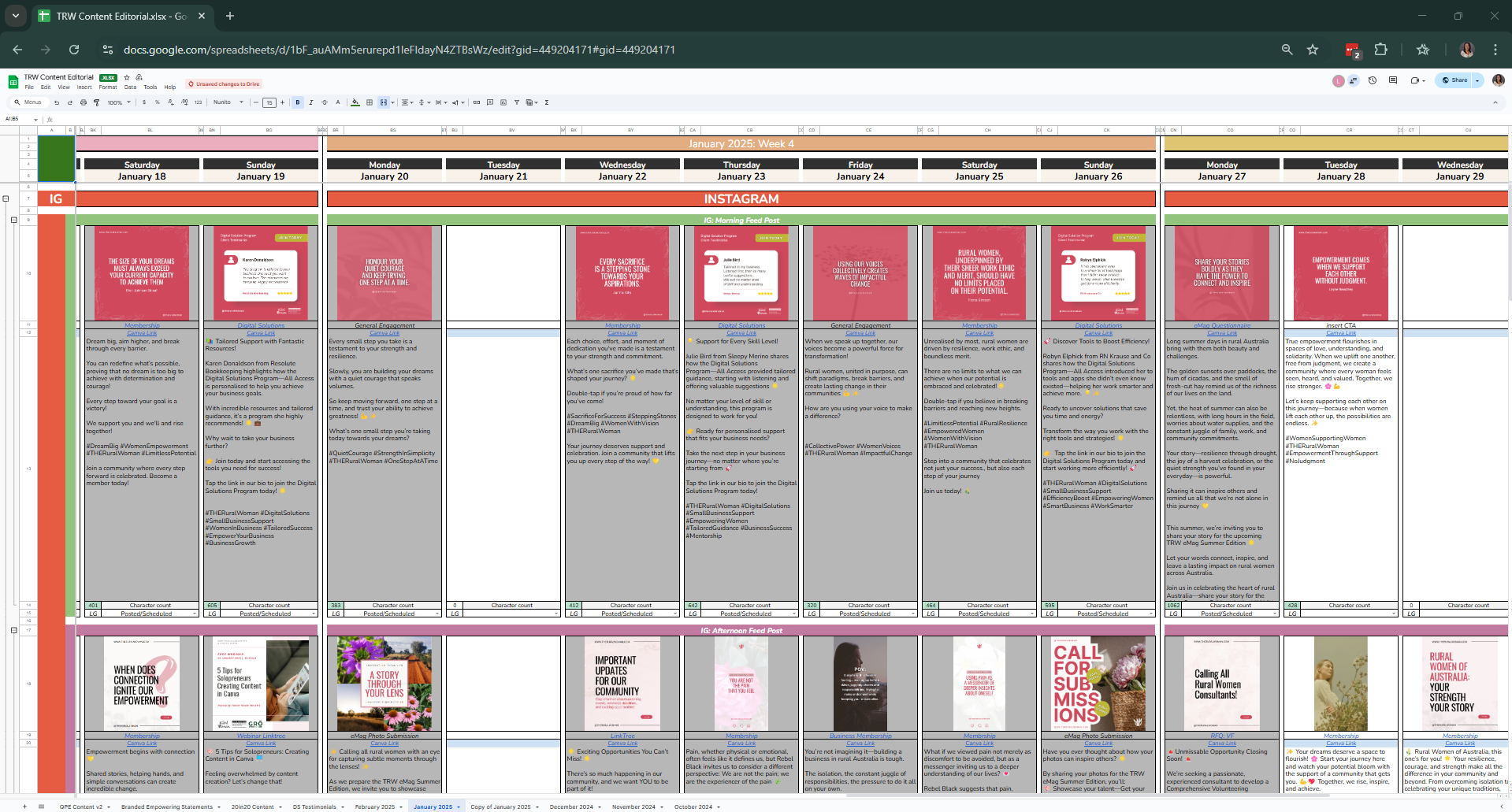Viewport: 1512px width, 812px height.
Task: Open the Tools menu
Action: pyautogui.click(x=150, y=87)
